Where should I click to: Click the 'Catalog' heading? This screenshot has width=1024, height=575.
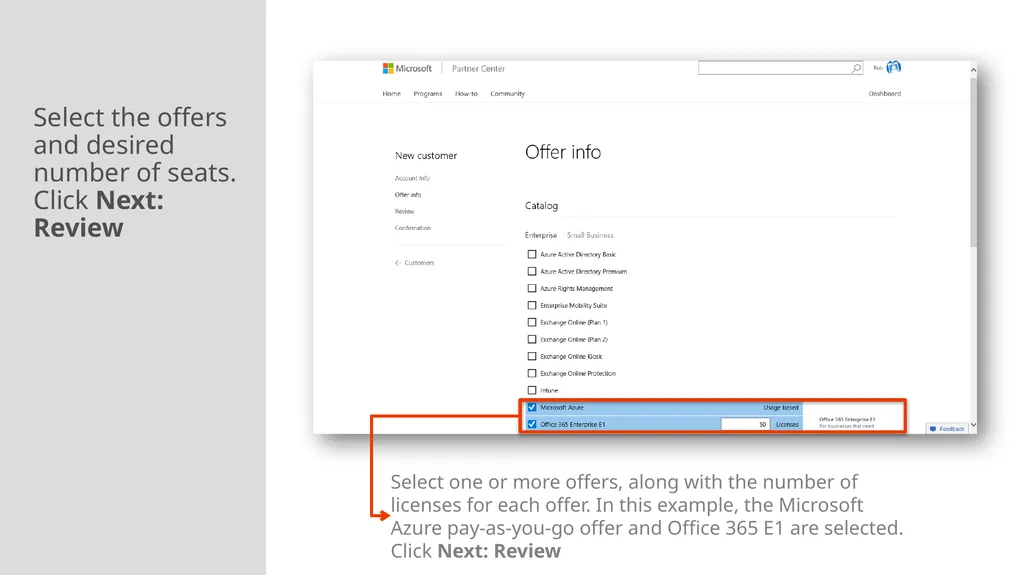coord(541,206)
